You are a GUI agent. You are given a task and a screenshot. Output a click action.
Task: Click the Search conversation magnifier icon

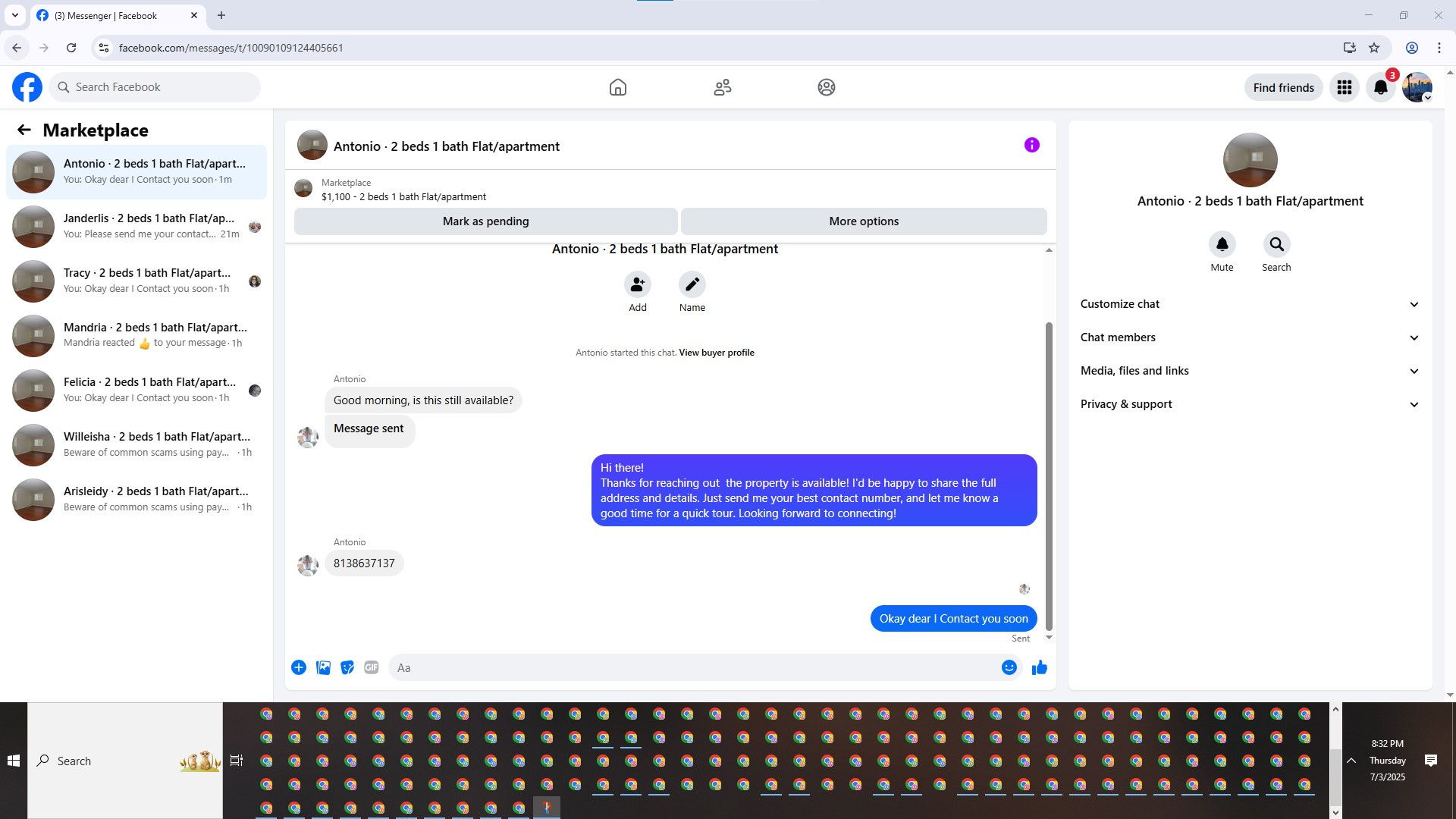click(x=1276, y=244)
